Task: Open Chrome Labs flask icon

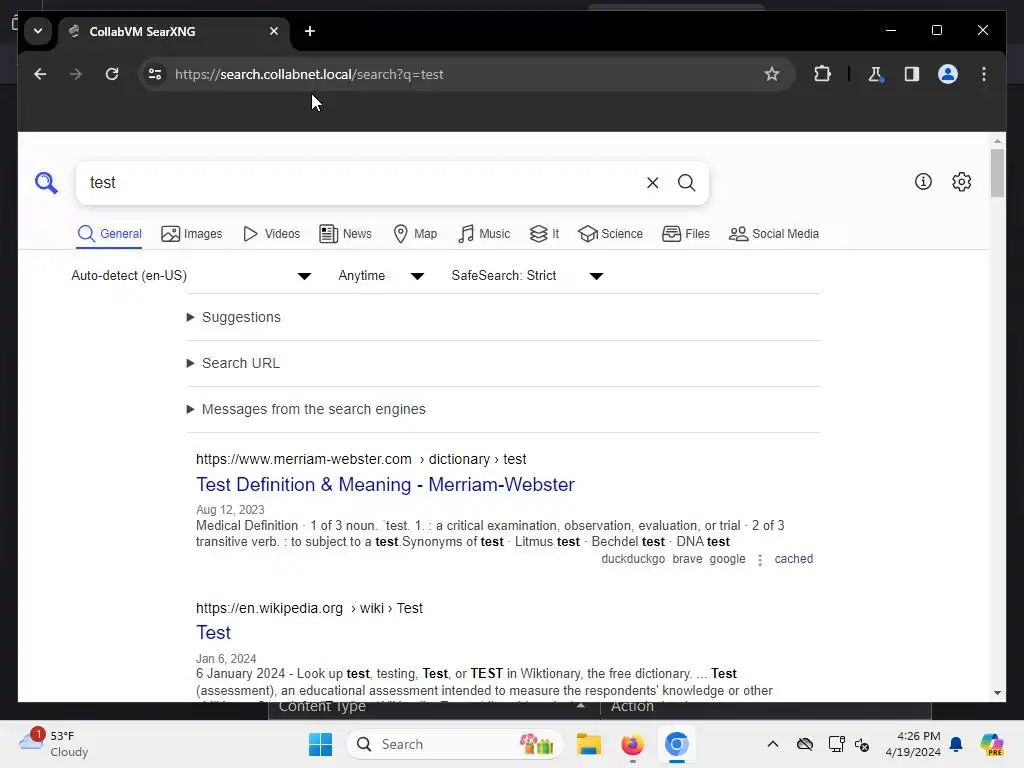Action: (x=875, y=74)
